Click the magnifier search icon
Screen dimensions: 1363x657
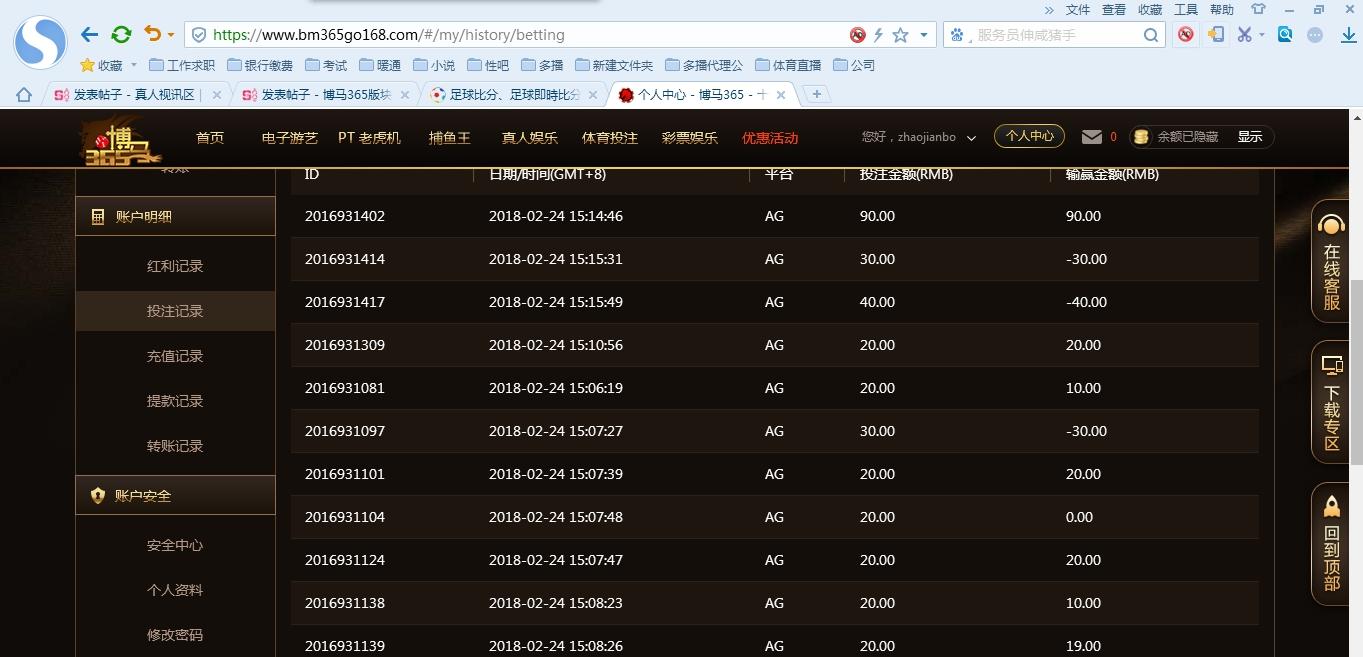click(1151, 35)
